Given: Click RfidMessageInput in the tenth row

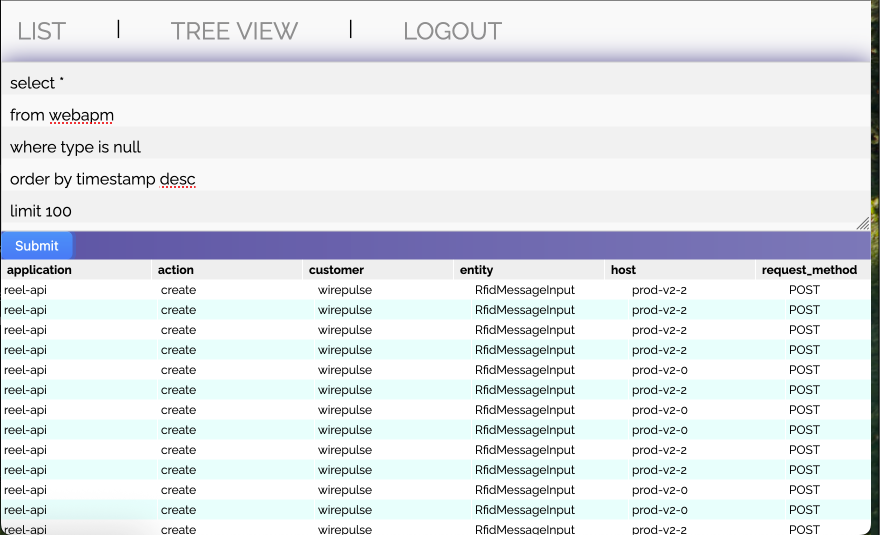Looking at the screenshot, I should [525, 470].
